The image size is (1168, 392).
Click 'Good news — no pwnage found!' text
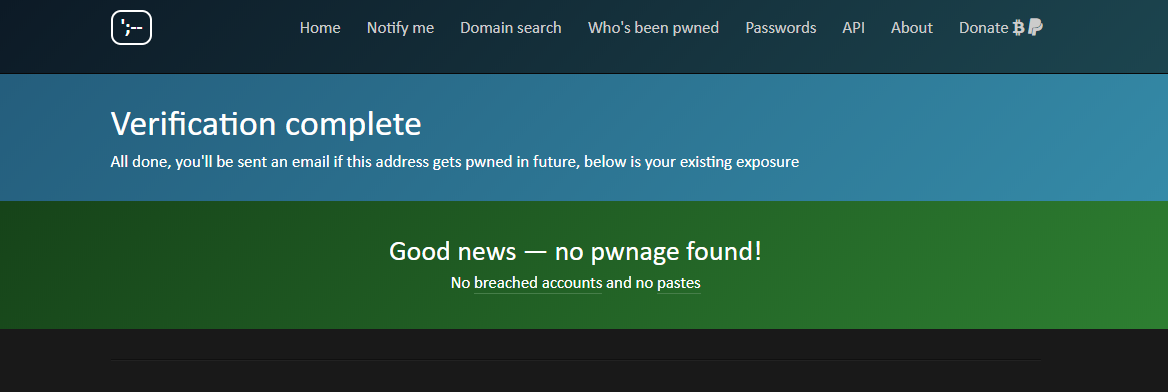point(575,251)
